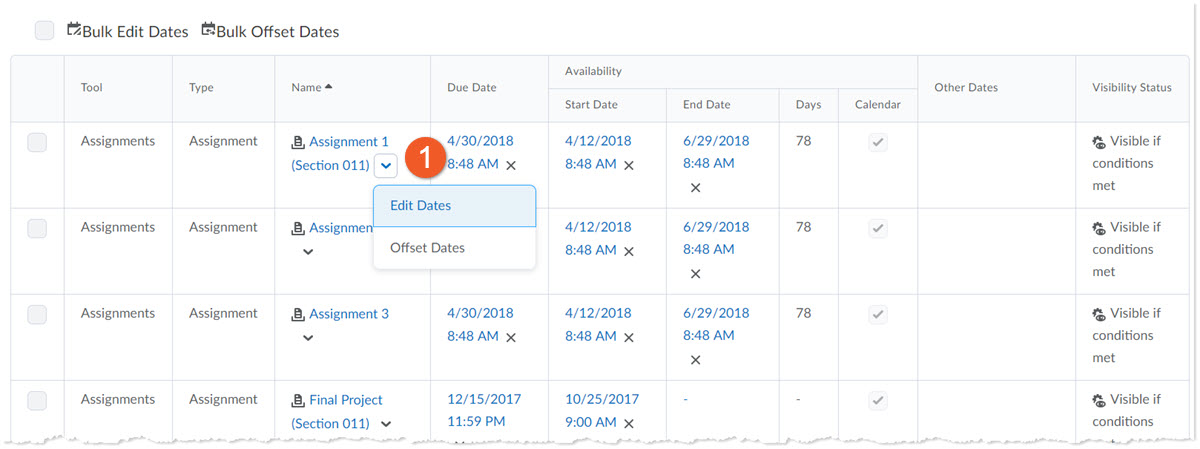Image resolution: width=1200 pixels, height=449 pixels.
Task: Toggle the select-all checkbox above the table
Action: pyautogui.click(x=44, y=31)
